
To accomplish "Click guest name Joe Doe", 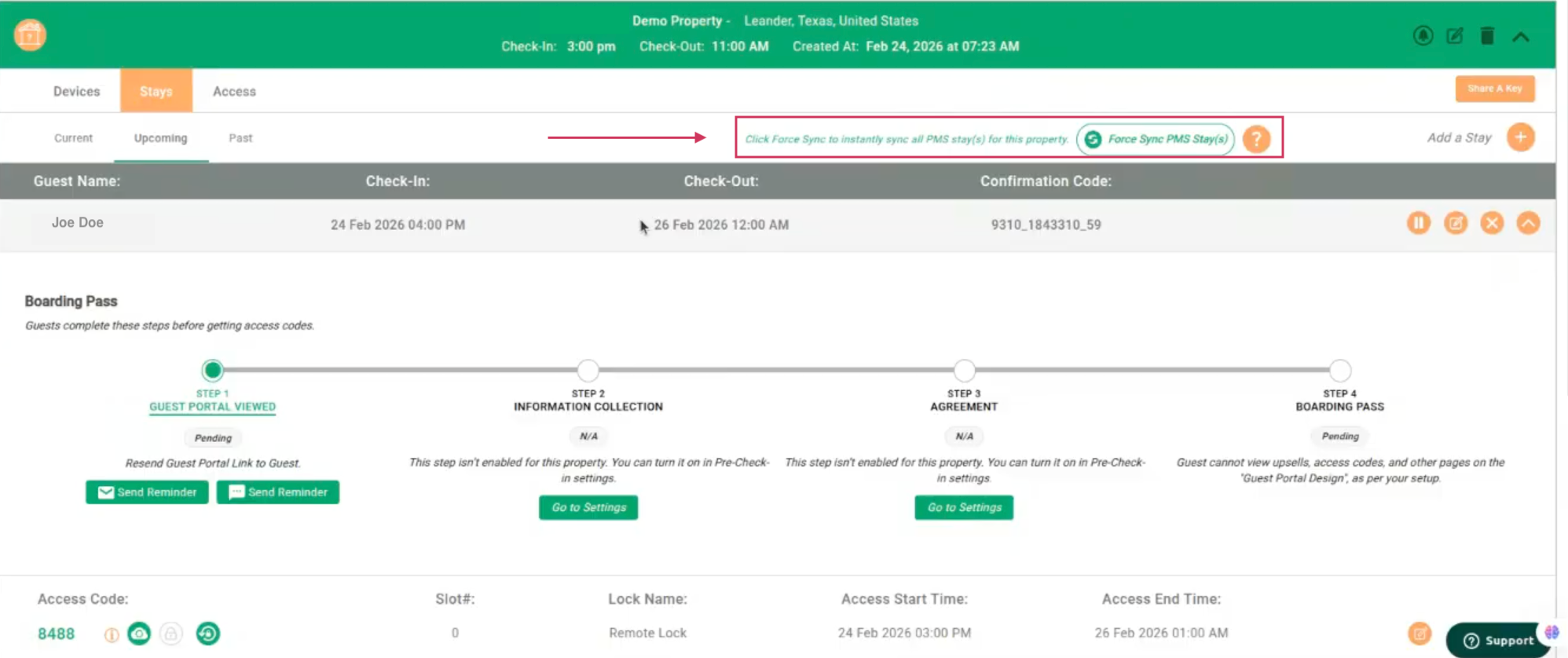I will (x=78, y=223).
